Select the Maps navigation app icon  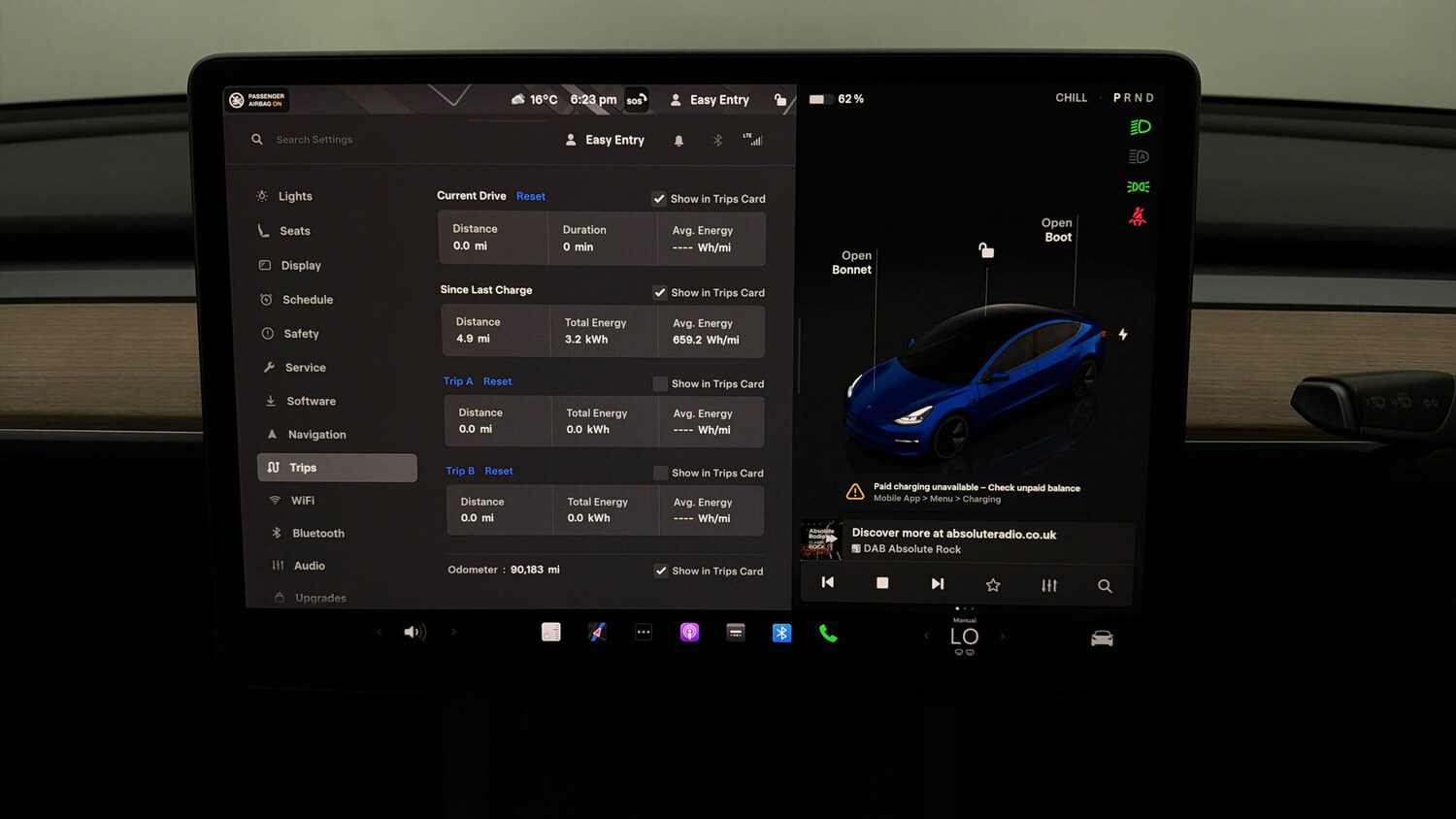click(597, 632)
